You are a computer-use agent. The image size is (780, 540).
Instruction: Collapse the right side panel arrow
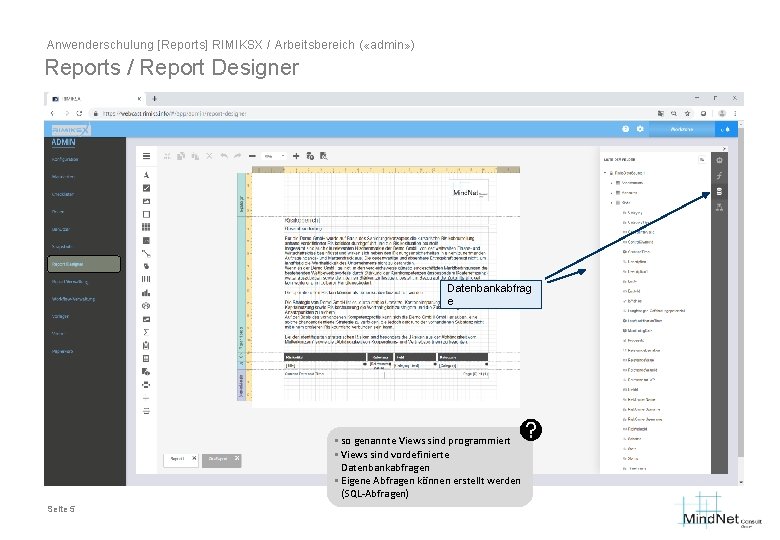pyautogui.click(x=724, y=149)
